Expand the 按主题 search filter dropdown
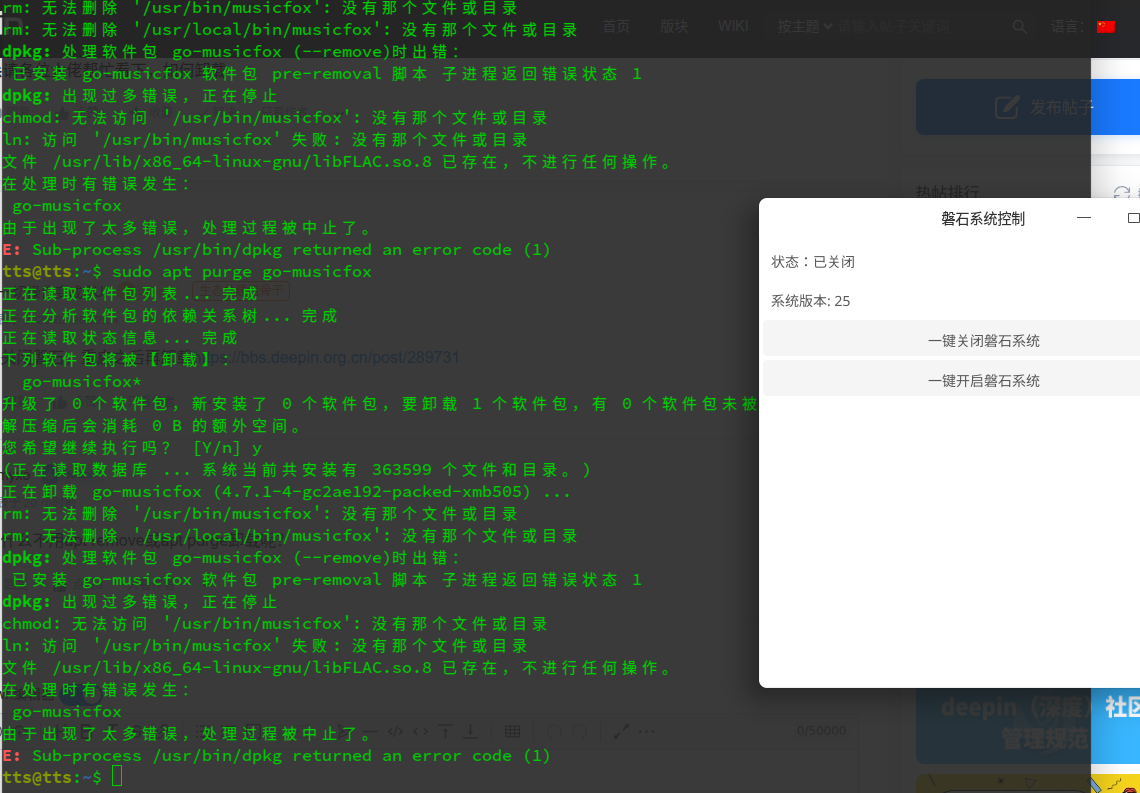Viewport: 1140px width, 793px height. pos(805,27)
